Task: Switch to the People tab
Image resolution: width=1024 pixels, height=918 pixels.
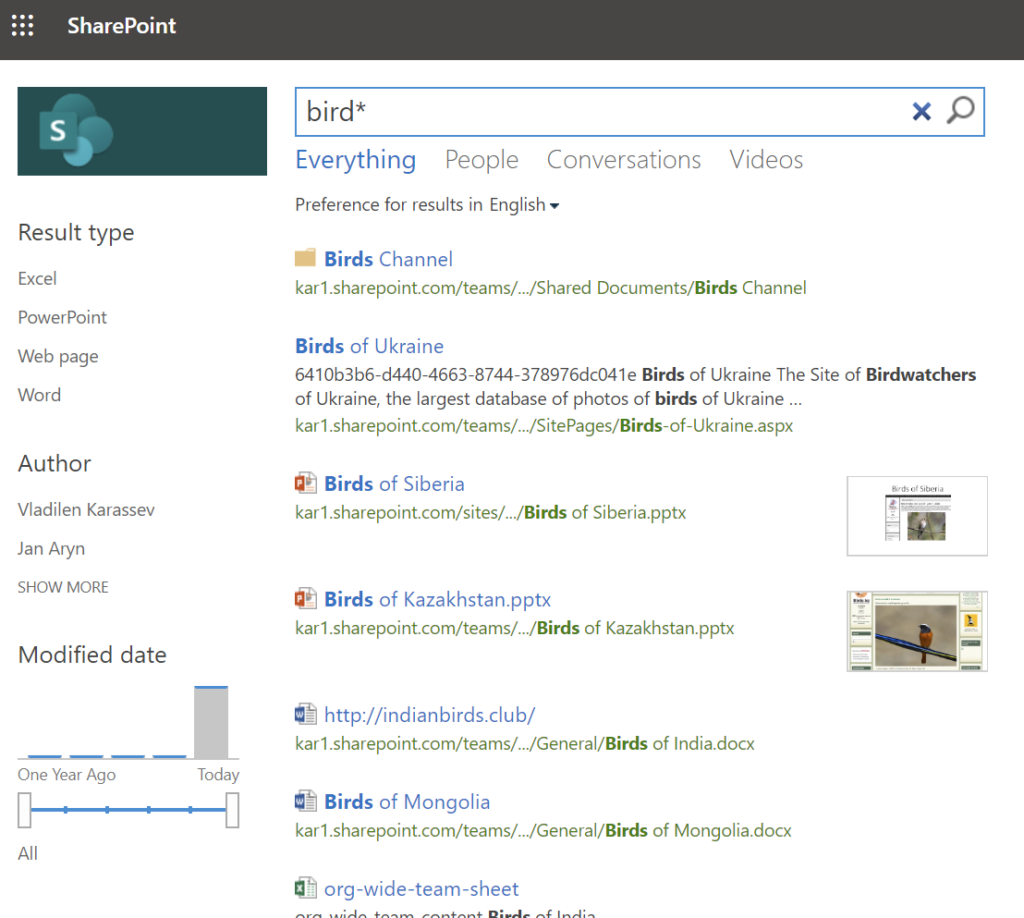Action: (x=481, y=160)
